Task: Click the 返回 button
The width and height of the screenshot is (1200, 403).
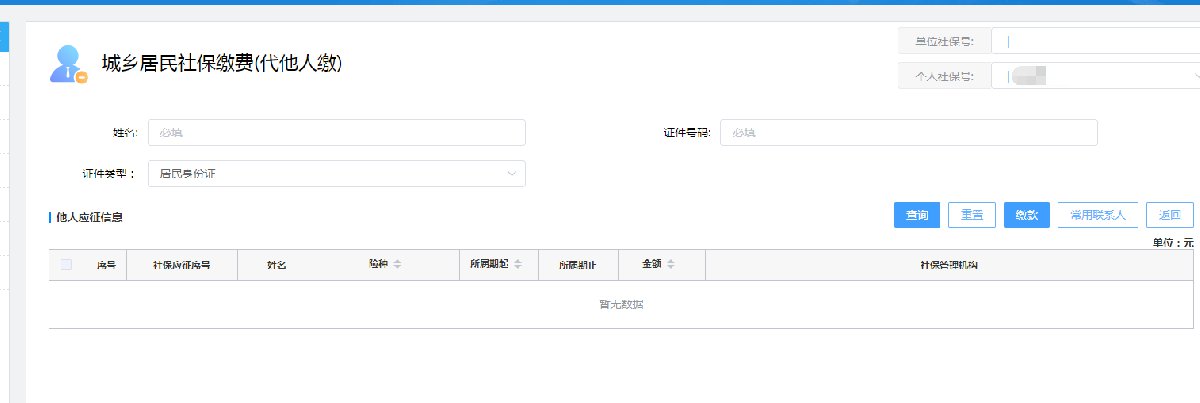Action: (1169, 215)
